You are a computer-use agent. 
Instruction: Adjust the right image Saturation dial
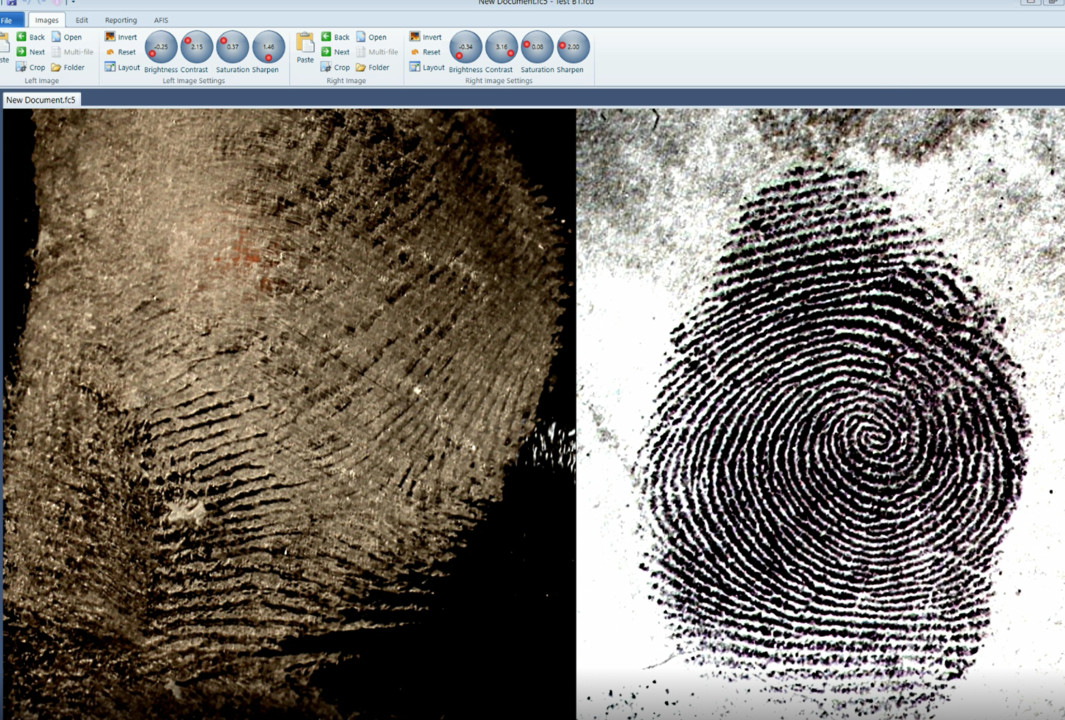click(537, 47)
